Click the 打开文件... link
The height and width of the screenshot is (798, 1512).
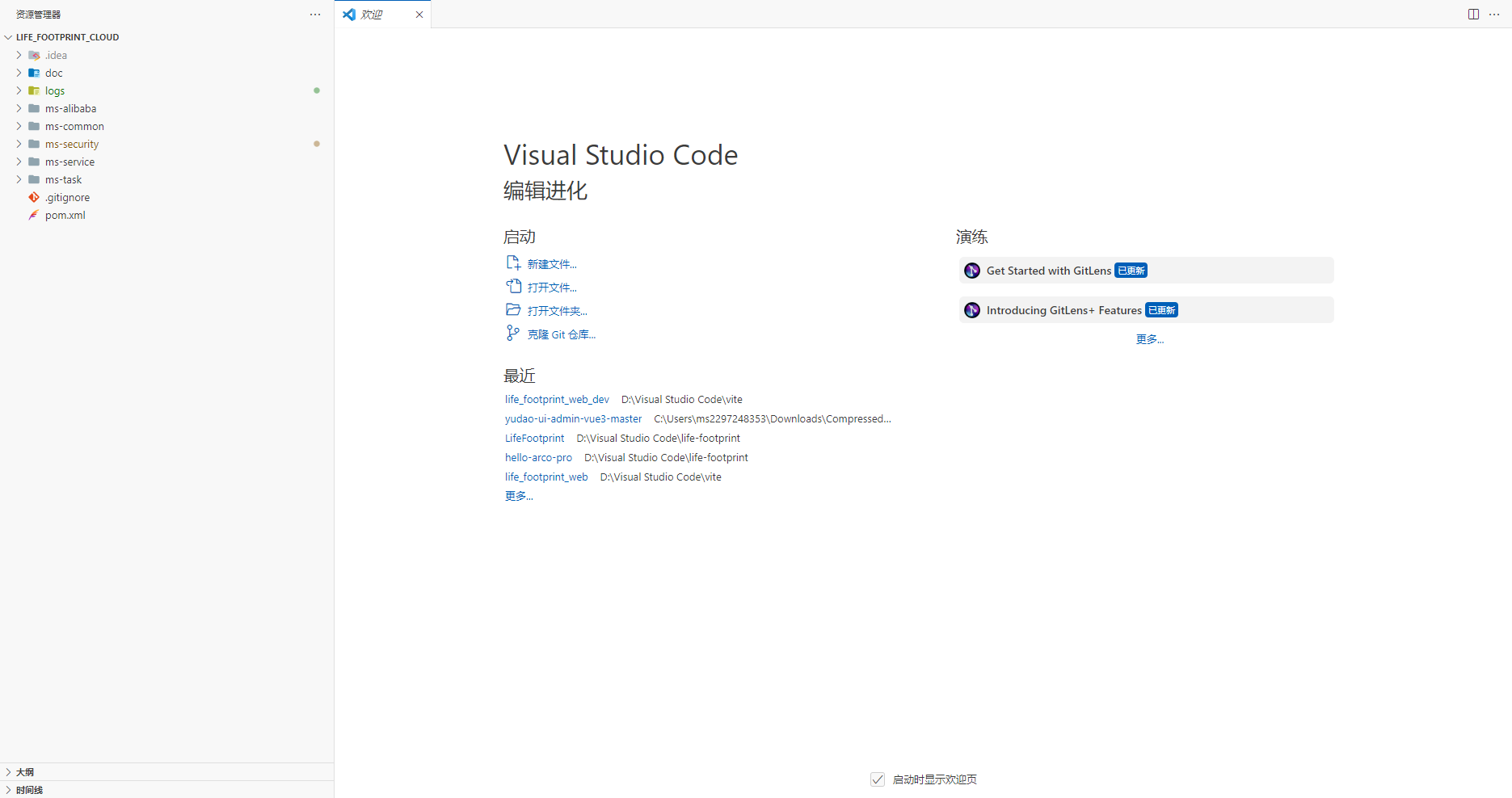(x=552, y=288)
